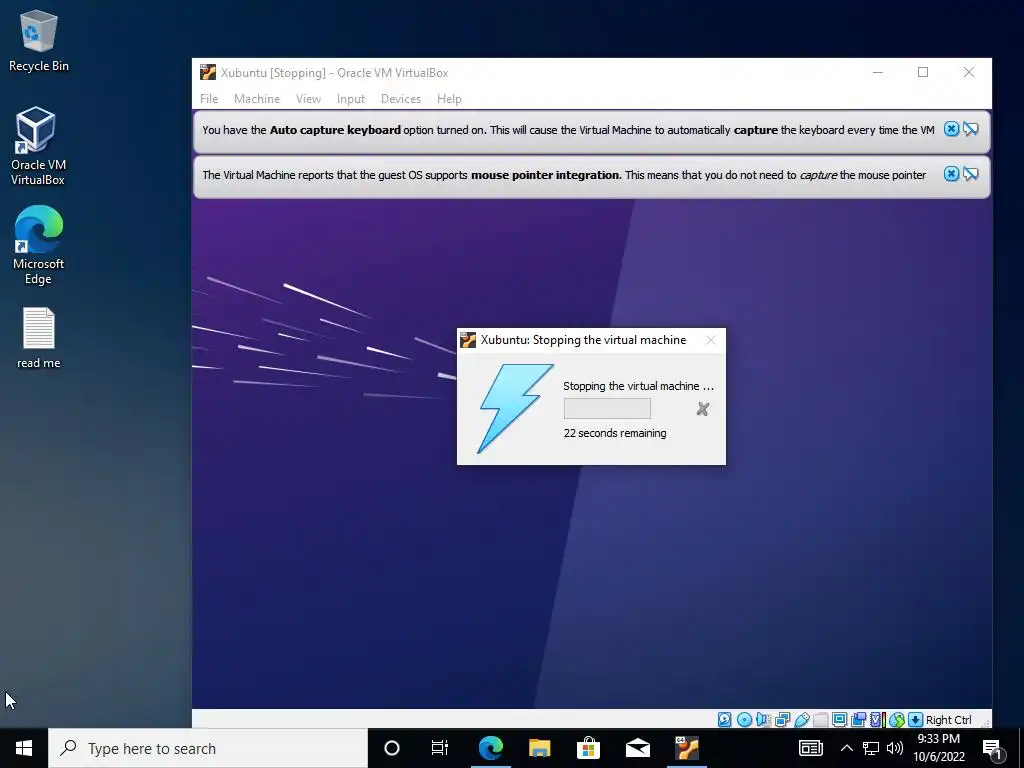
Task: Open the volume control in tray
Action: 895,748
